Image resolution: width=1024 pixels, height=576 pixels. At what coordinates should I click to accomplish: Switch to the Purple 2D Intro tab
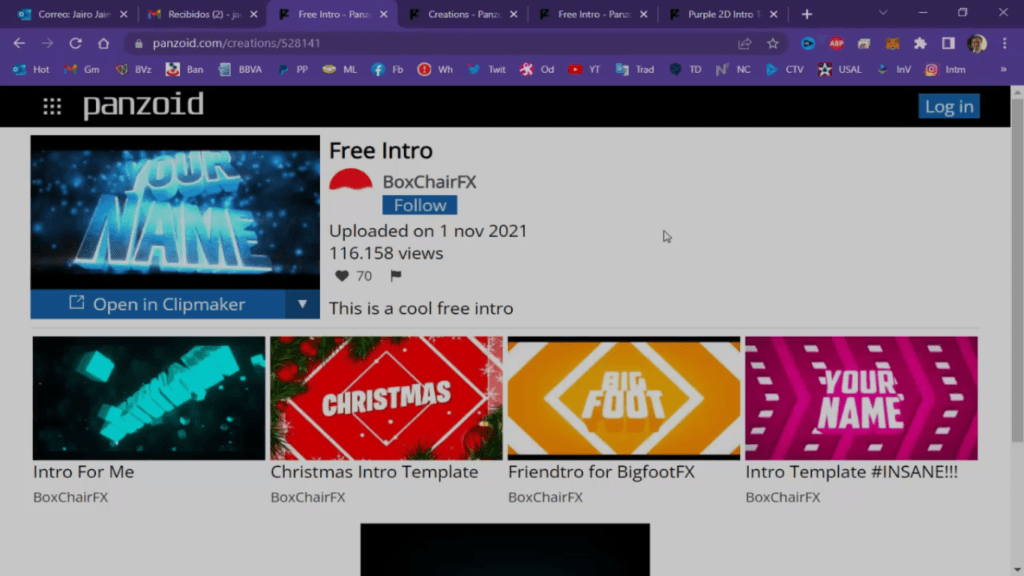(725, 14)
